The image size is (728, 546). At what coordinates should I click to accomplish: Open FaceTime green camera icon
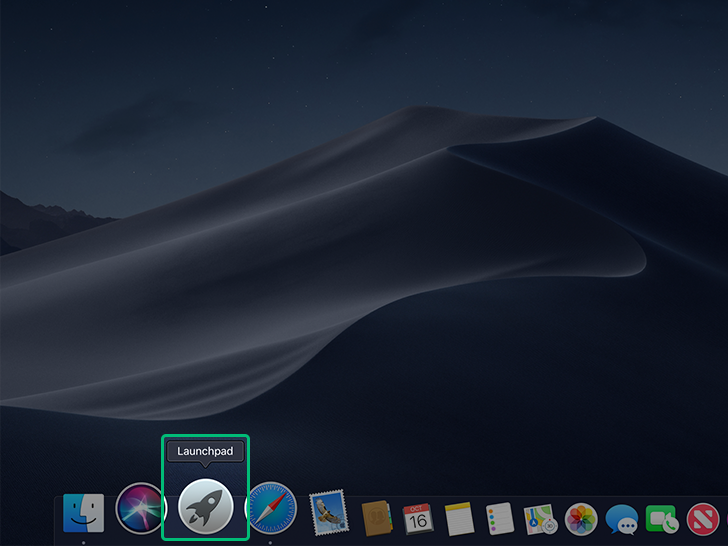point(662,519)
